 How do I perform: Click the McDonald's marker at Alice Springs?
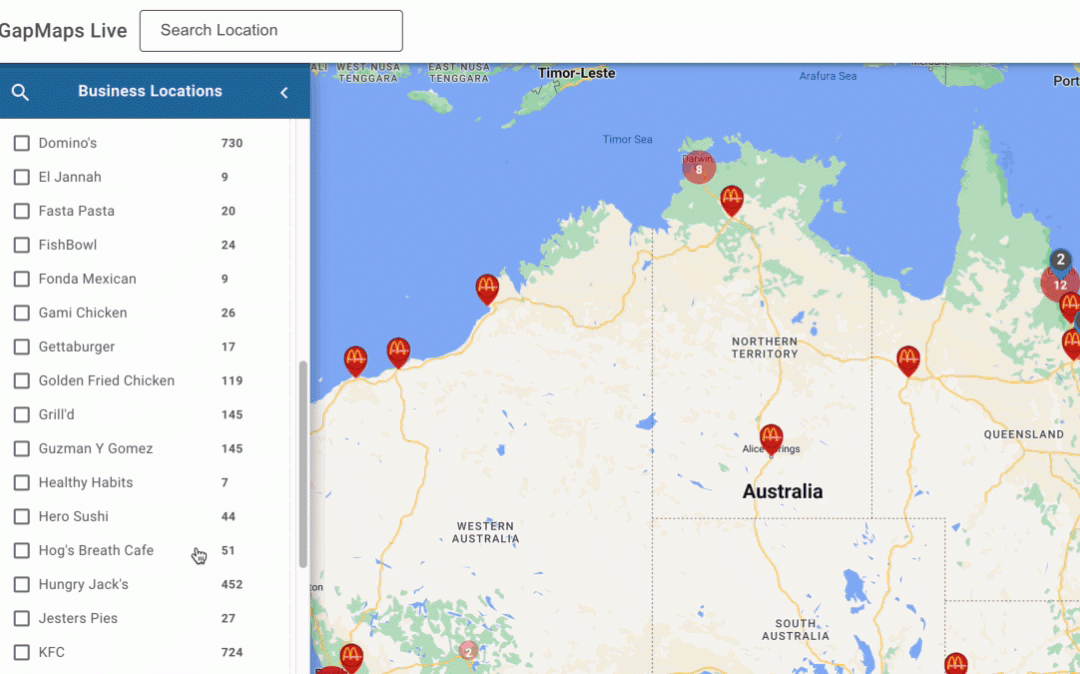(x=770, y=438)
